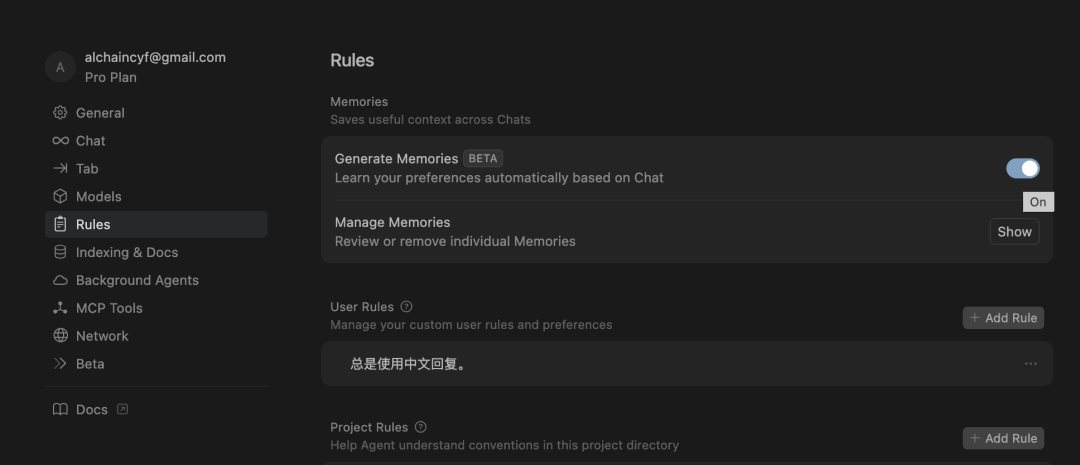Click the User Rules help icon
Image resolution: width=1080 pixels, height=465 pixels.
click(406, 307)
